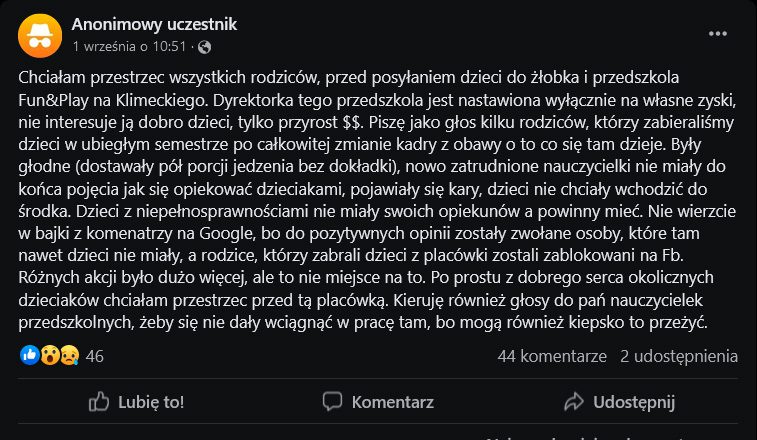Toggle the Lubię to! like label
Viewport: 757px width, 440px height.
(151, 401)
